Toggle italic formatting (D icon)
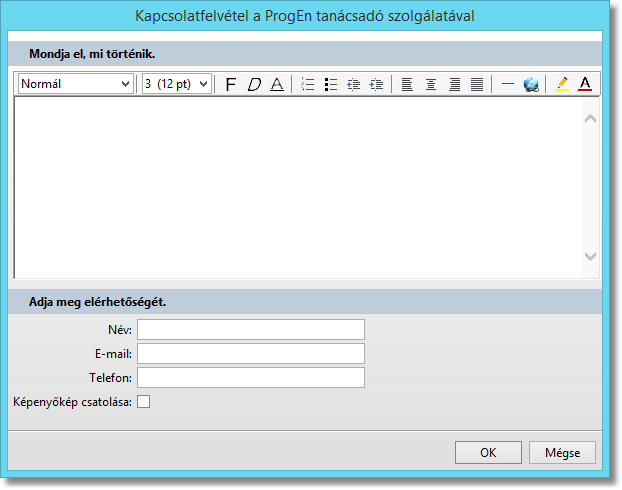622x490 pixels. pyautogui.click(x=254, y=84)
